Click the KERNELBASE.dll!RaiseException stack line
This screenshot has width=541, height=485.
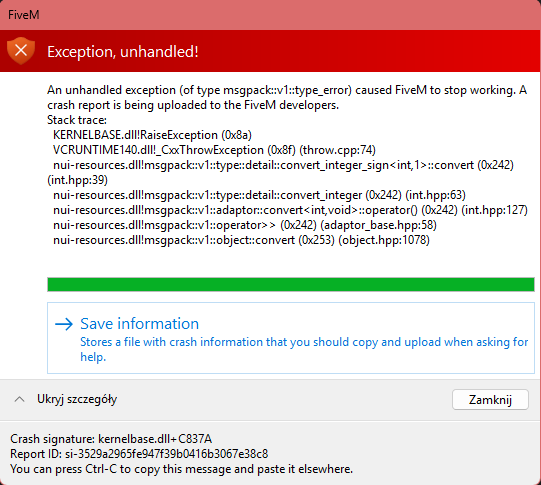tap(152, 135)
